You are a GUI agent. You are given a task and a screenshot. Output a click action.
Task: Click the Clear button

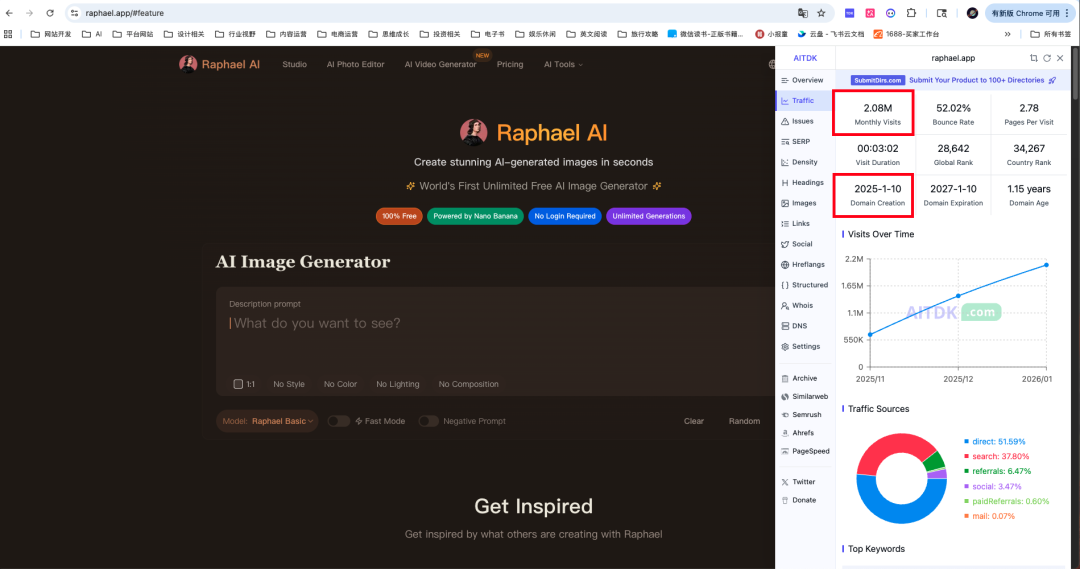click(x=694, y=421)
